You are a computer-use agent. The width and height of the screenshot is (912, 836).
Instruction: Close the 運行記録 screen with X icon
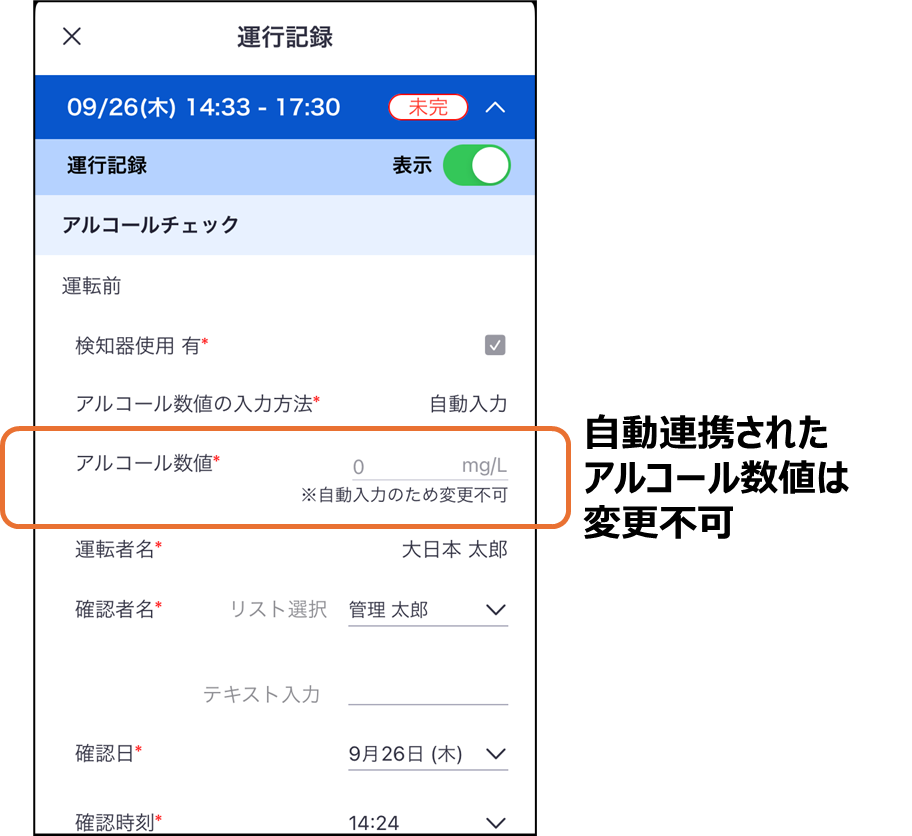pos(72,37)
